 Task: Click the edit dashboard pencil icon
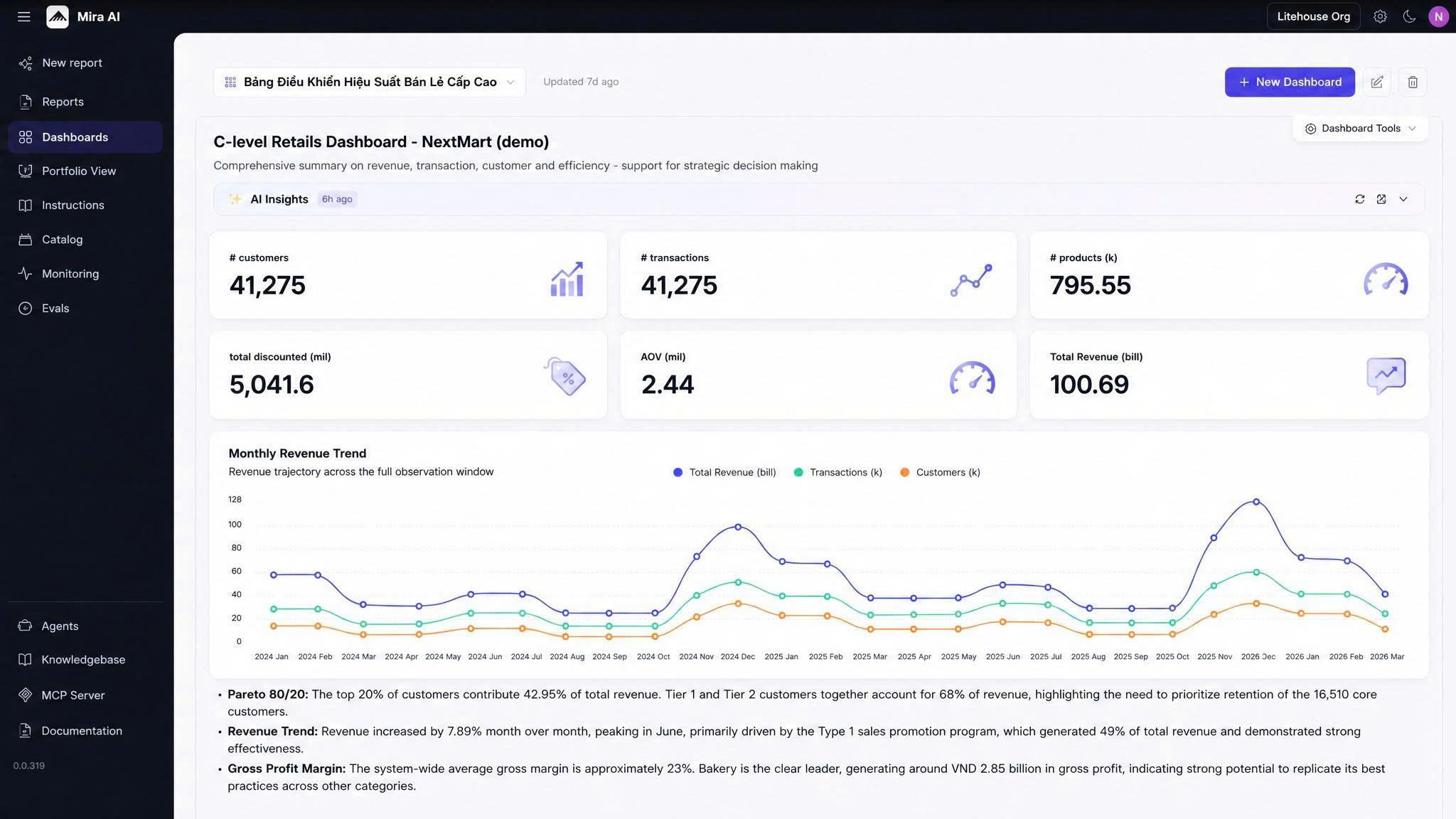1377,82
